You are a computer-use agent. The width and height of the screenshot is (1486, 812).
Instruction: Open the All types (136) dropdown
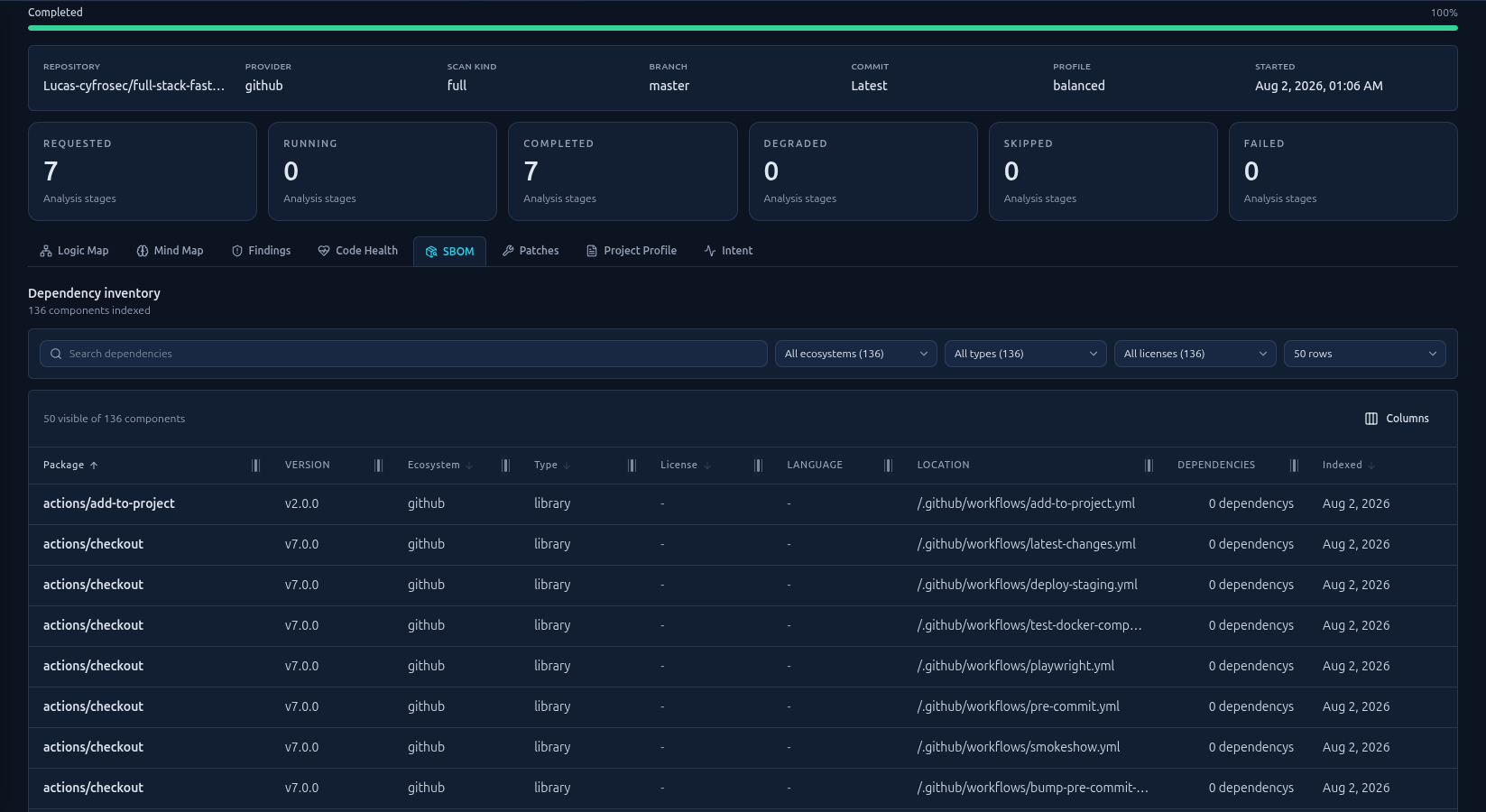[x=1026, y=354]
